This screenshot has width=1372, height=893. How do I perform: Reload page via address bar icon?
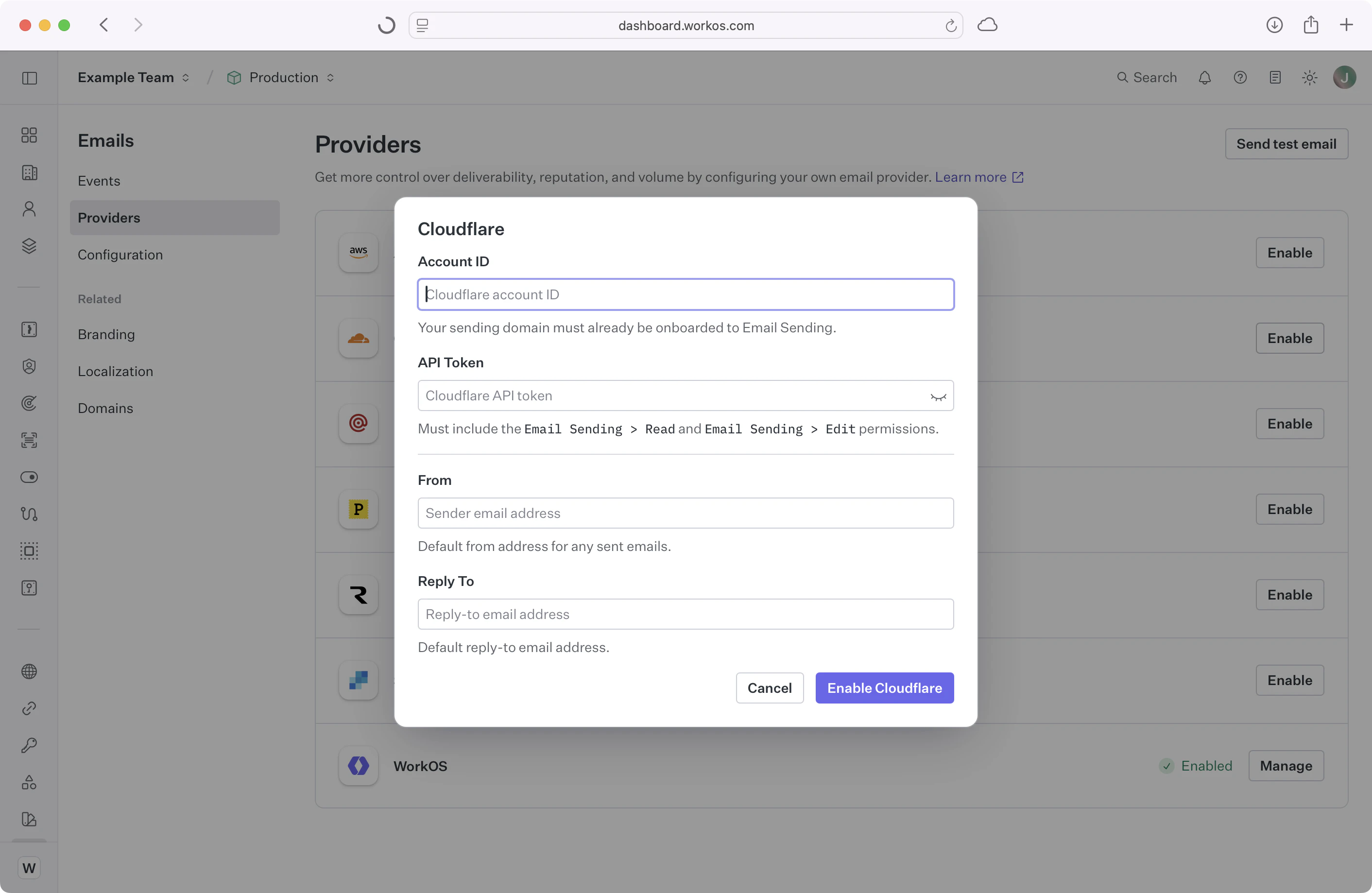(x=951, y=25)
